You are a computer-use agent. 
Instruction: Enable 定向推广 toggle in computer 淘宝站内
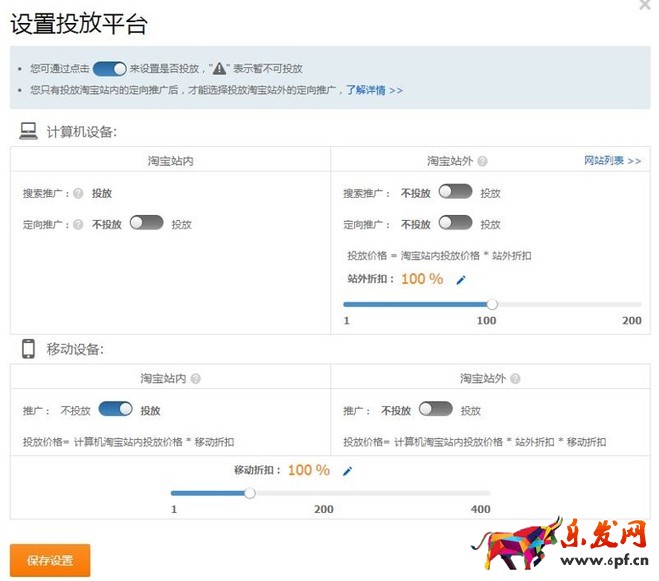[x=146, y=223]
